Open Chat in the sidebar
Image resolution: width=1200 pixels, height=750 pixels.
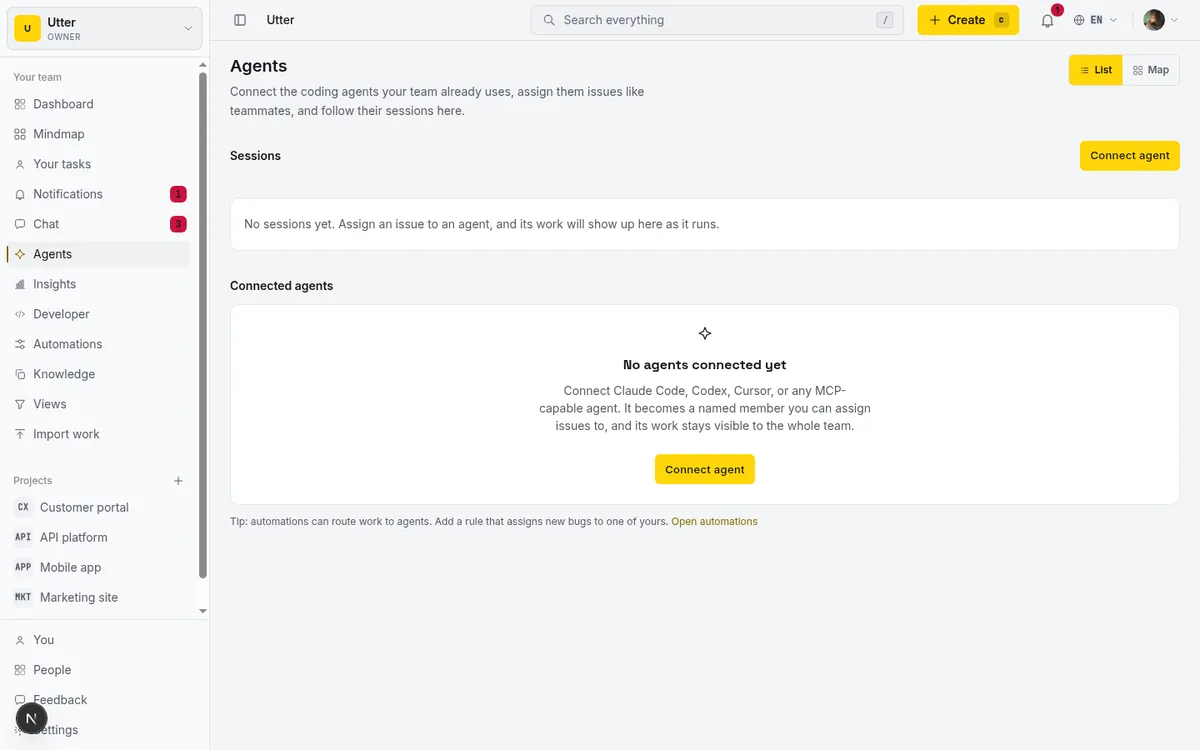pyautogui.click(x=97, y=224)
